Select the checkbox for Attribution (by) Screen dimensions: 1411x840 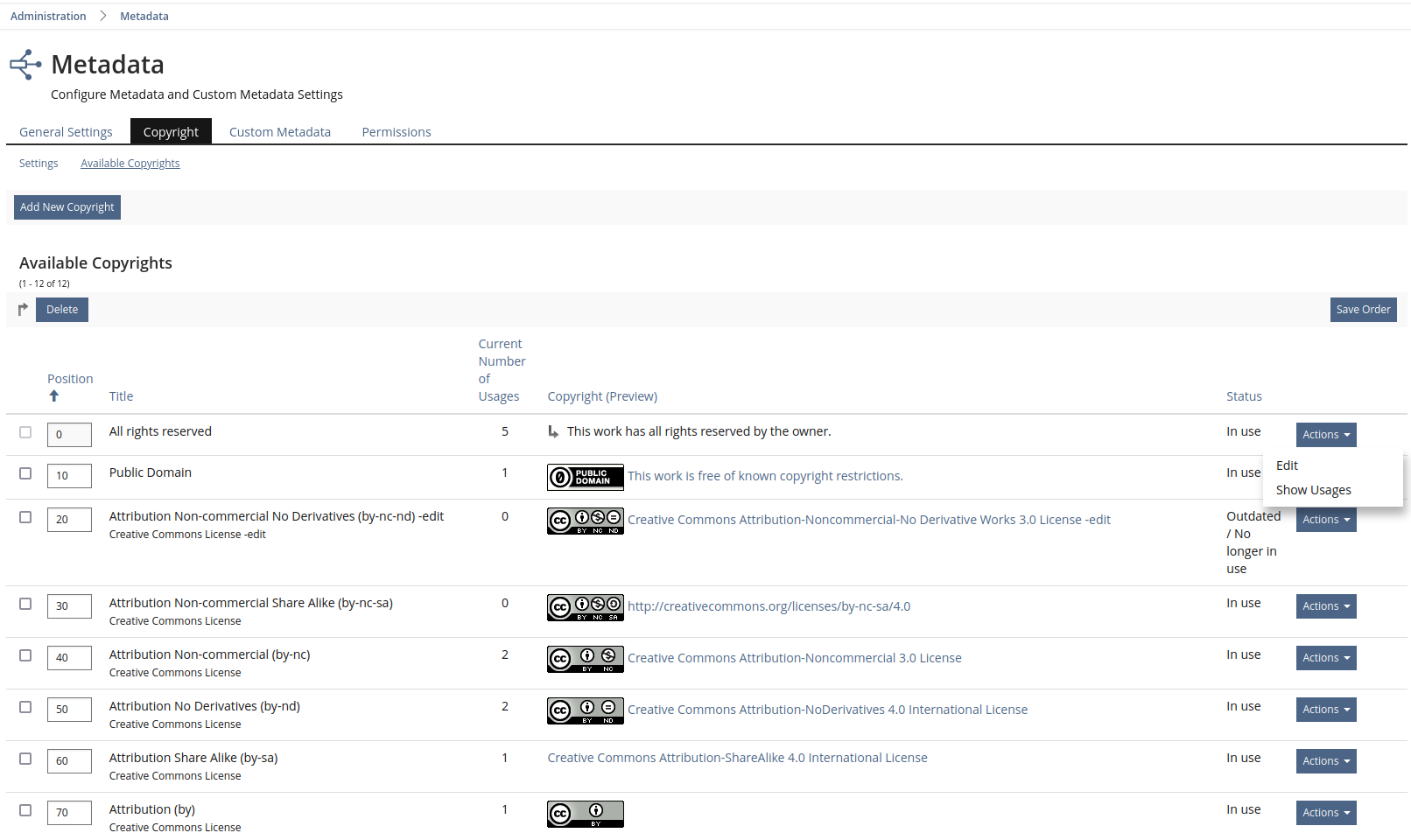click(25, 810)
